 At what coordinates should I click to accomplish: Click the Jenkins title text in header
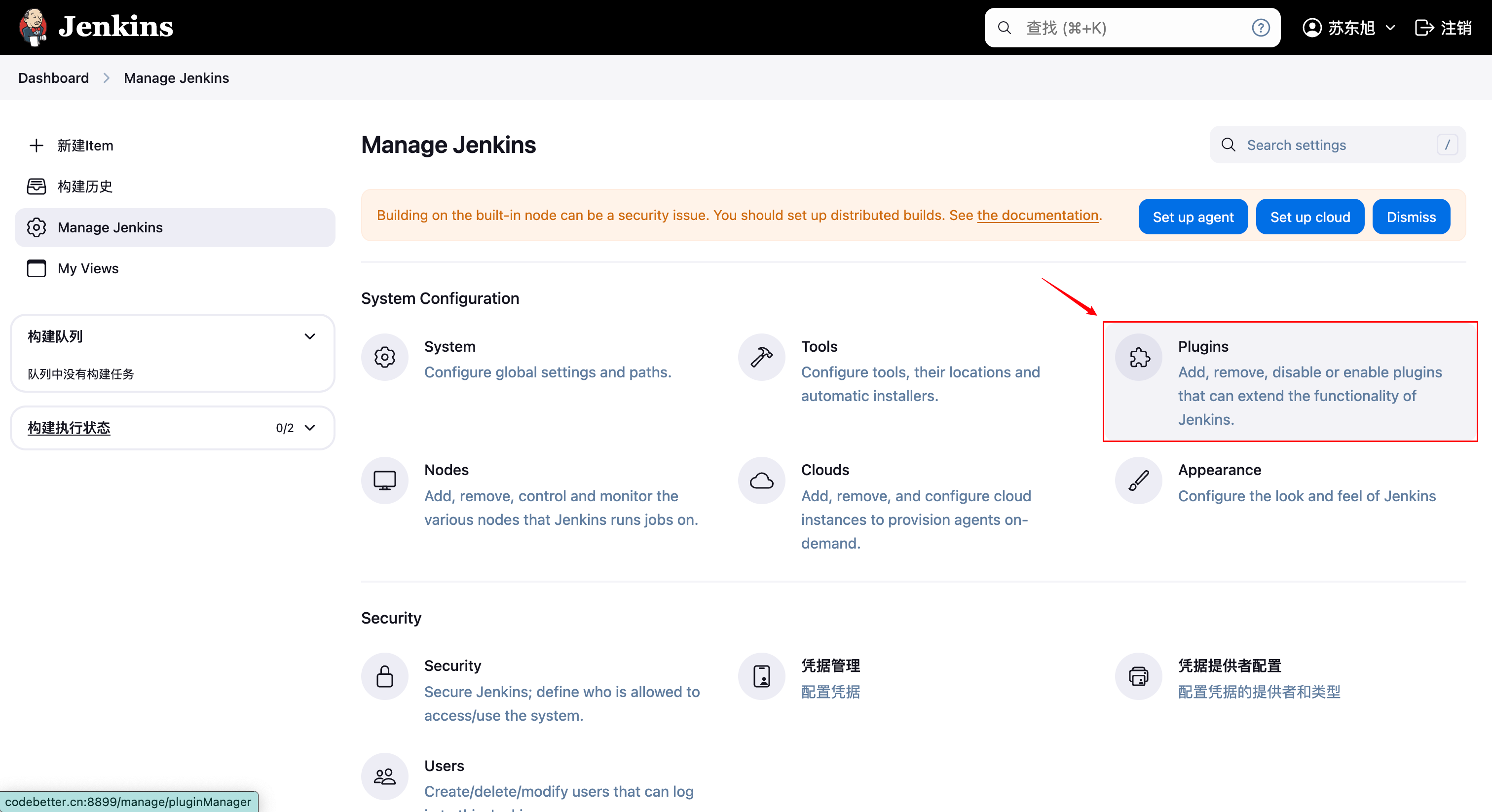click(x=116, y=27)
